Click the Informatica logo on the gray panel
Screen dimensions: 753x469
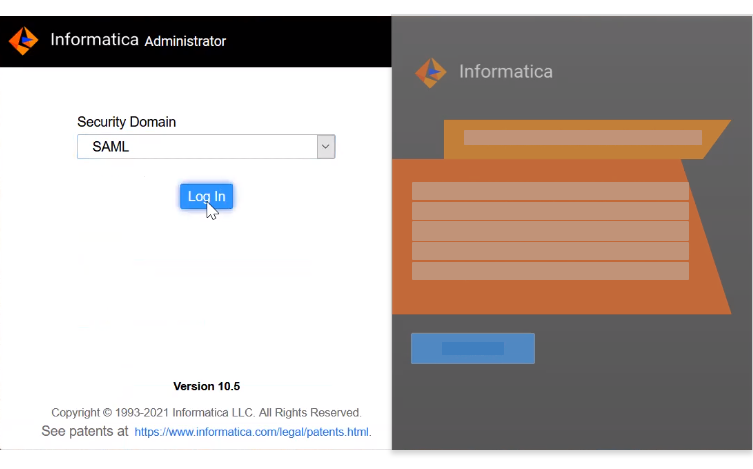coord(431,72)
